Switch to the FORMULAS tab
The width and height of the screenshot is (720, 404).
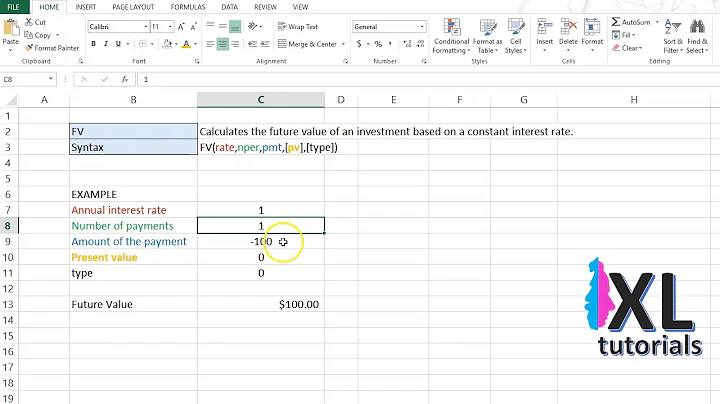pos(188,7)
